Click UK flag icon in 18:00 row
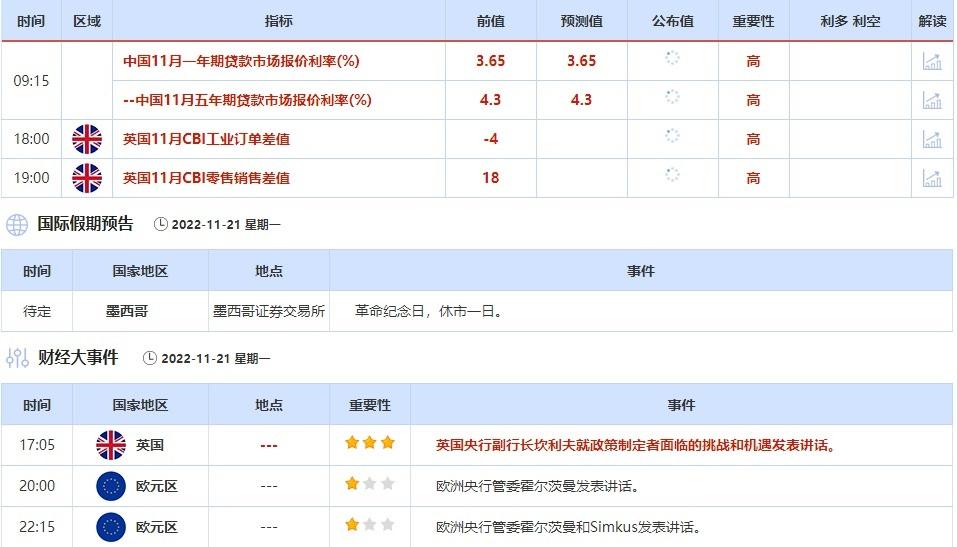 click(87, 139)
